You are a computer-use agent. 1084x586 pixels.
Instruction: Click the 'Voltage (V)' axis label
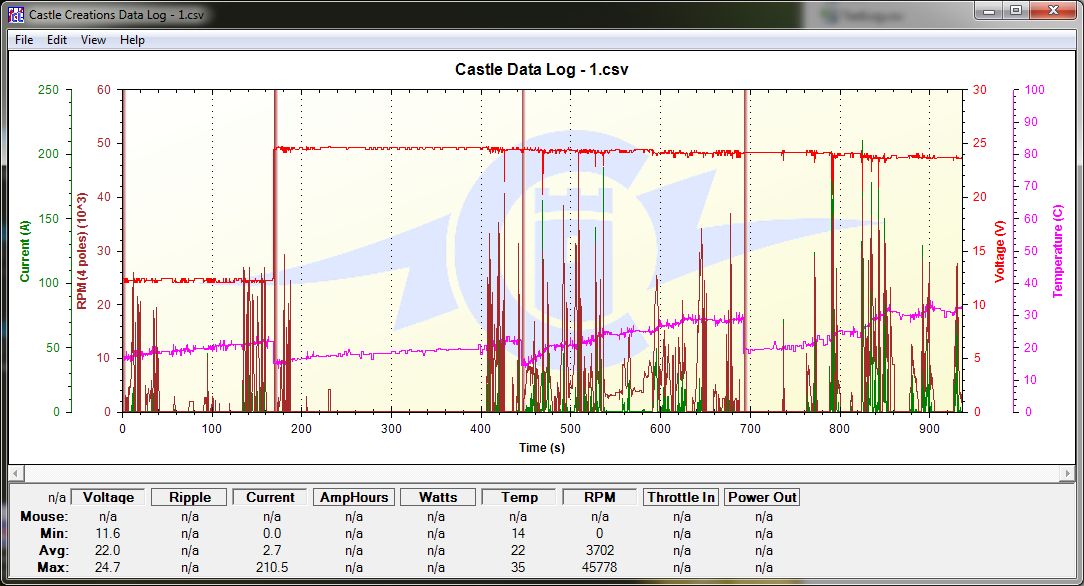pyautogui.click(x=999, y=251)
